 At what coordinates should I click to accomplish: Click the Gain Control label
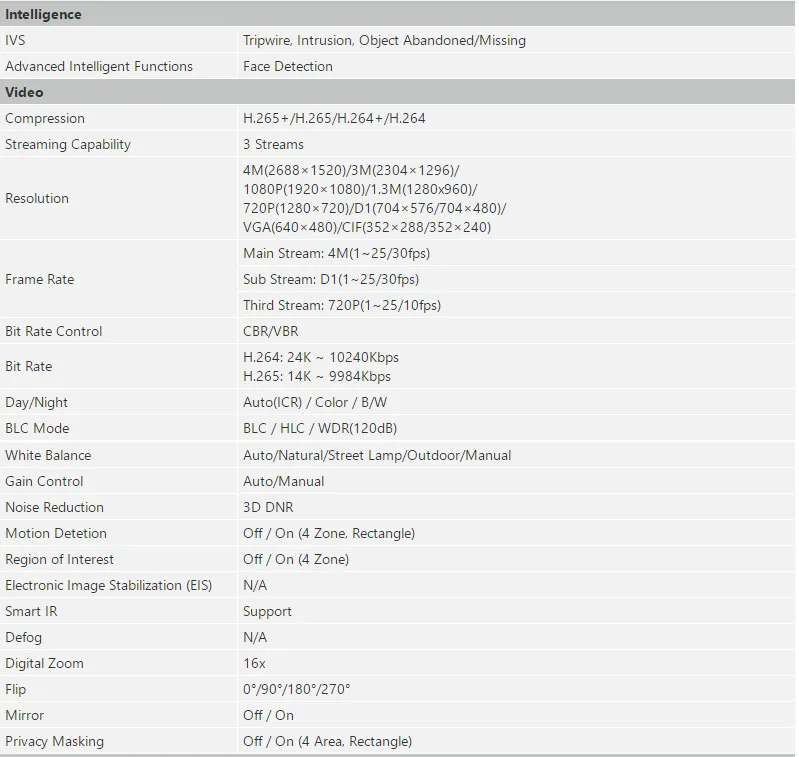[x=44, y=481]
